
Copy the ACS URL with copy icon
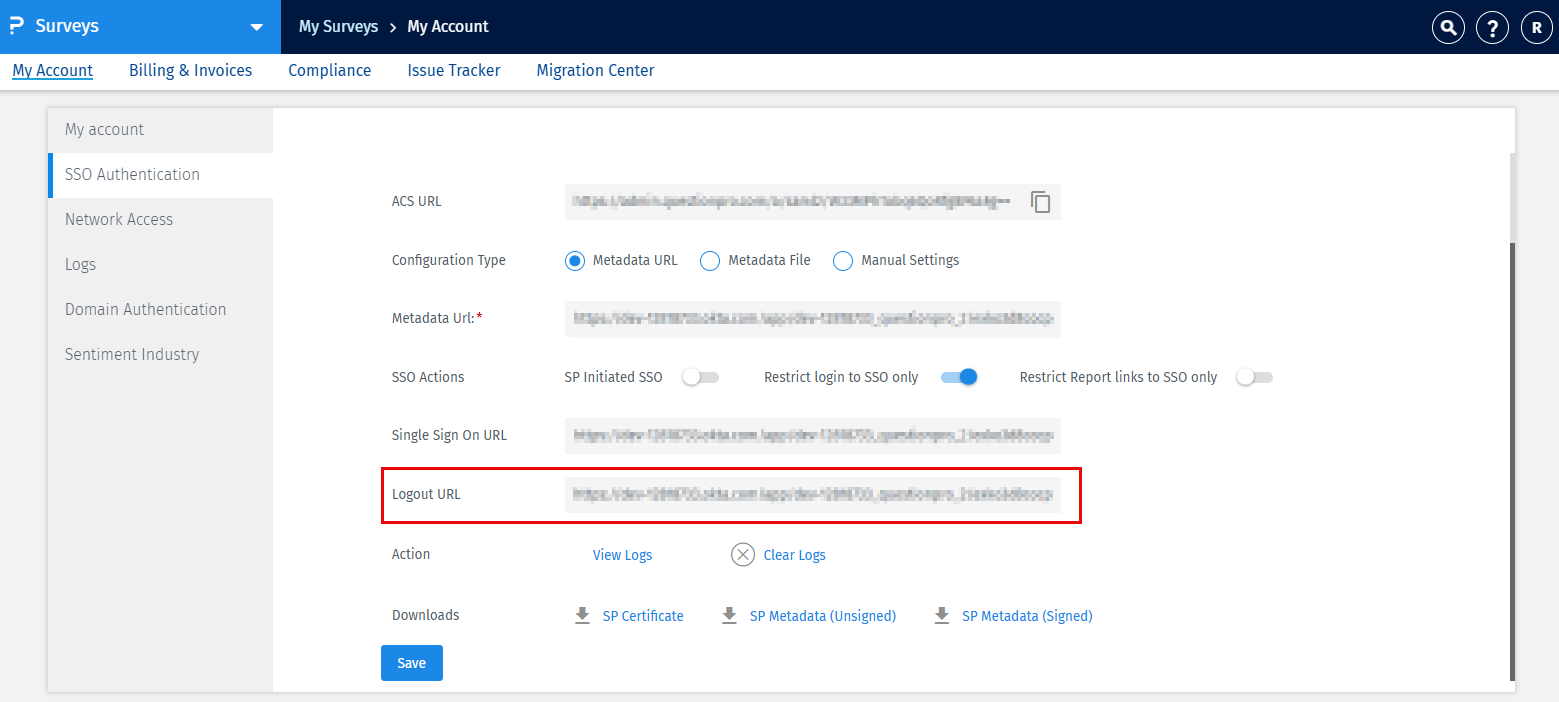1041,202
